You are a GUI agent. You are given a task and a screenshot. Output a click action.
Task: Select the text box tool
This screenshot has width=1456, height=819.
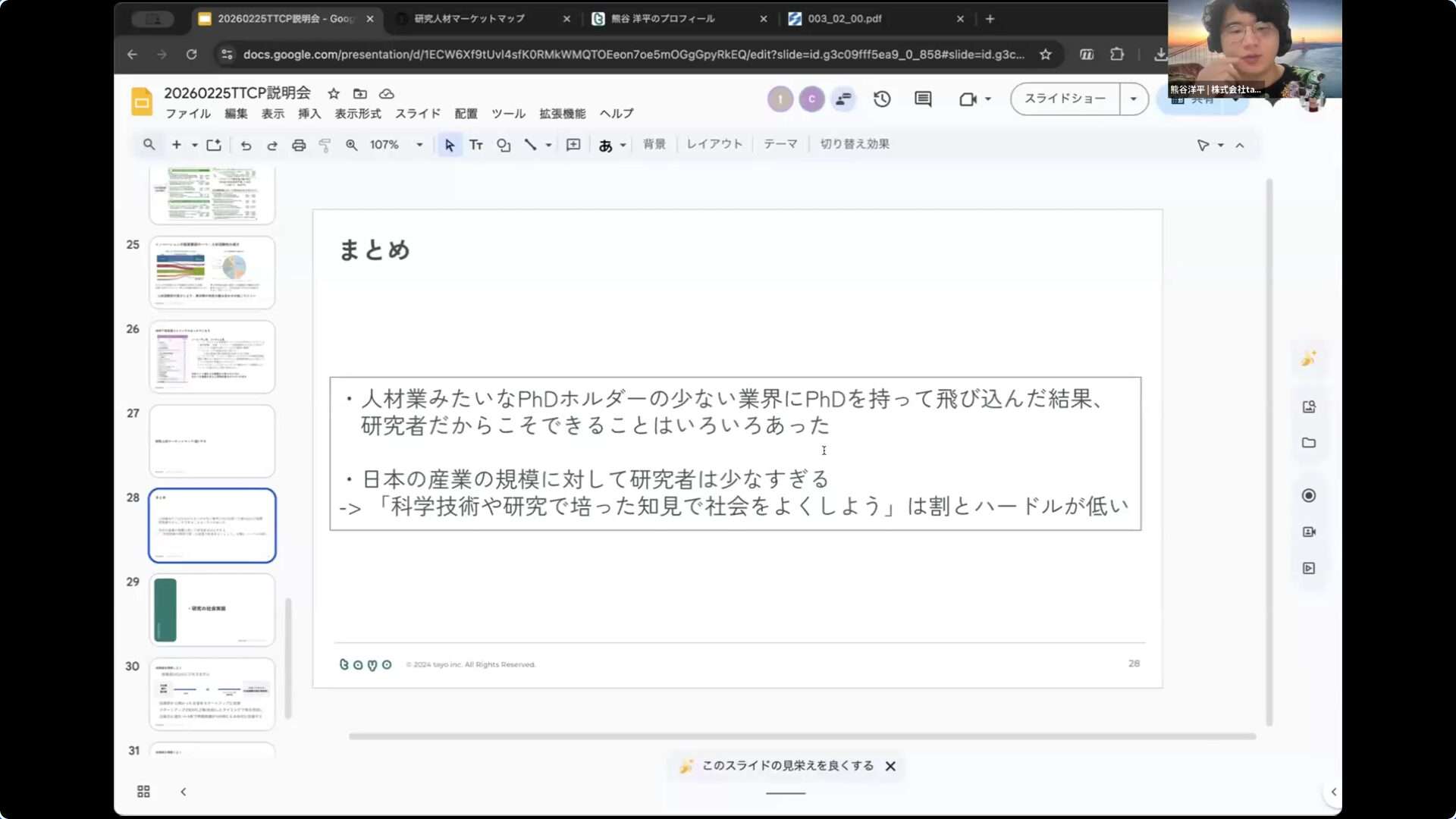click(476, 145)
